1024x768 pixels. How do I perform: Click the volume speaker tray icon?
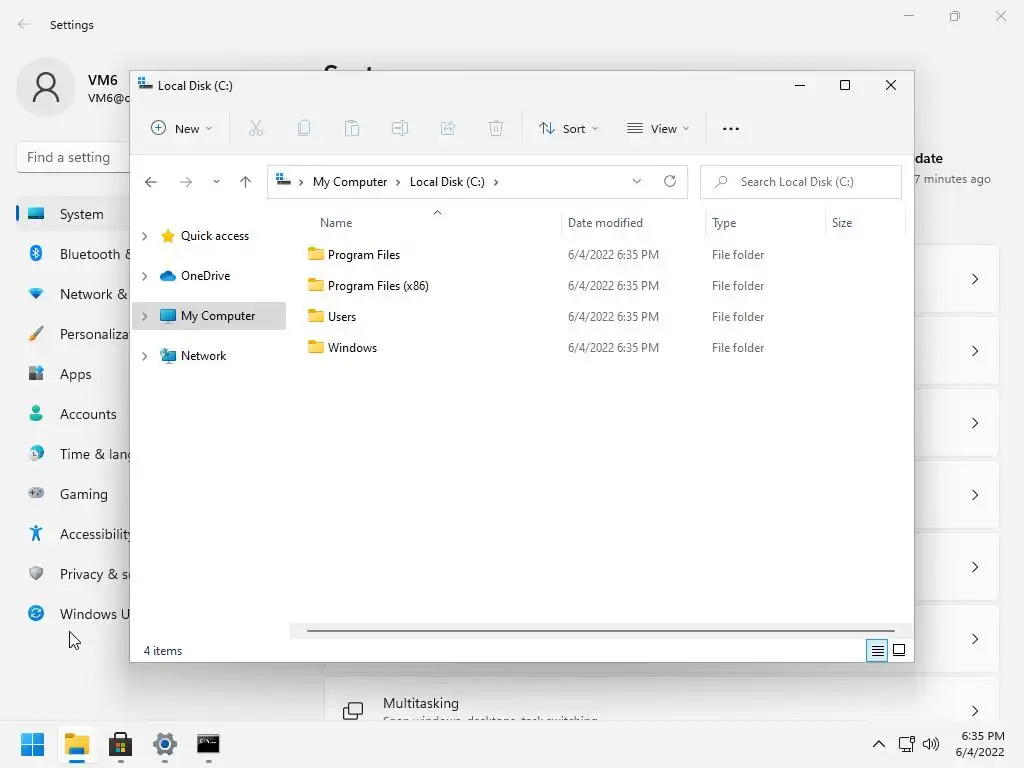point(931,744)
